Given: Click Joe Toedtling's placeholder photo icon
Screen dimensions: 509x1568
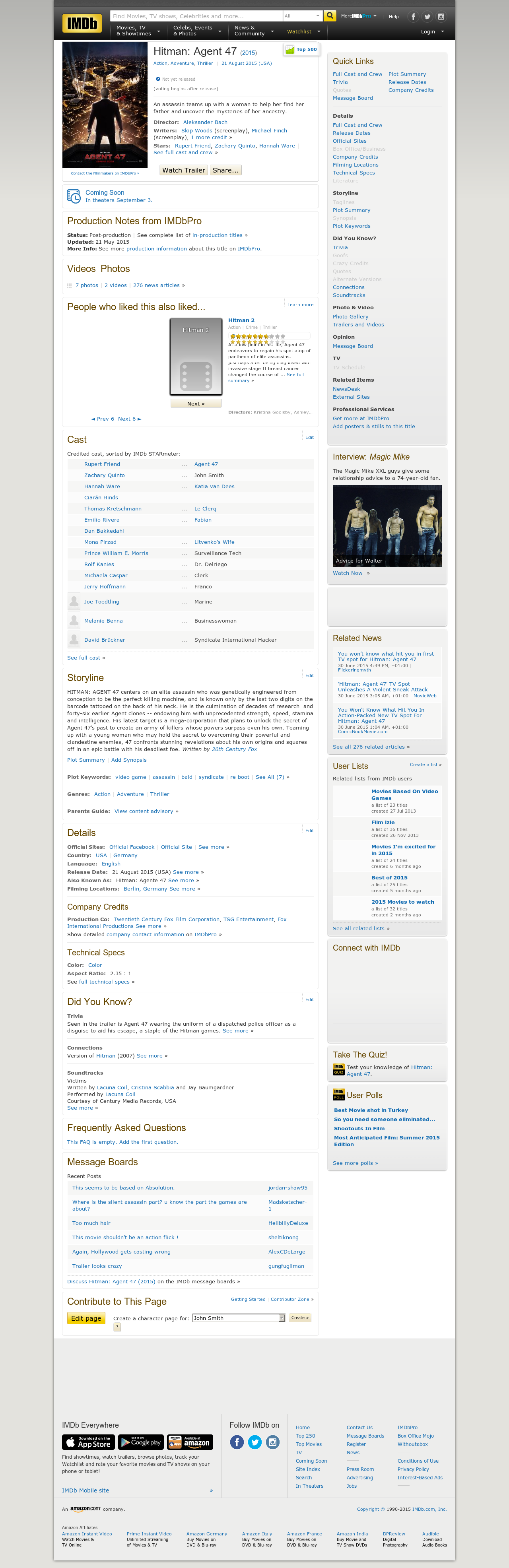Looking at the screenshot, I should point(74,602).
